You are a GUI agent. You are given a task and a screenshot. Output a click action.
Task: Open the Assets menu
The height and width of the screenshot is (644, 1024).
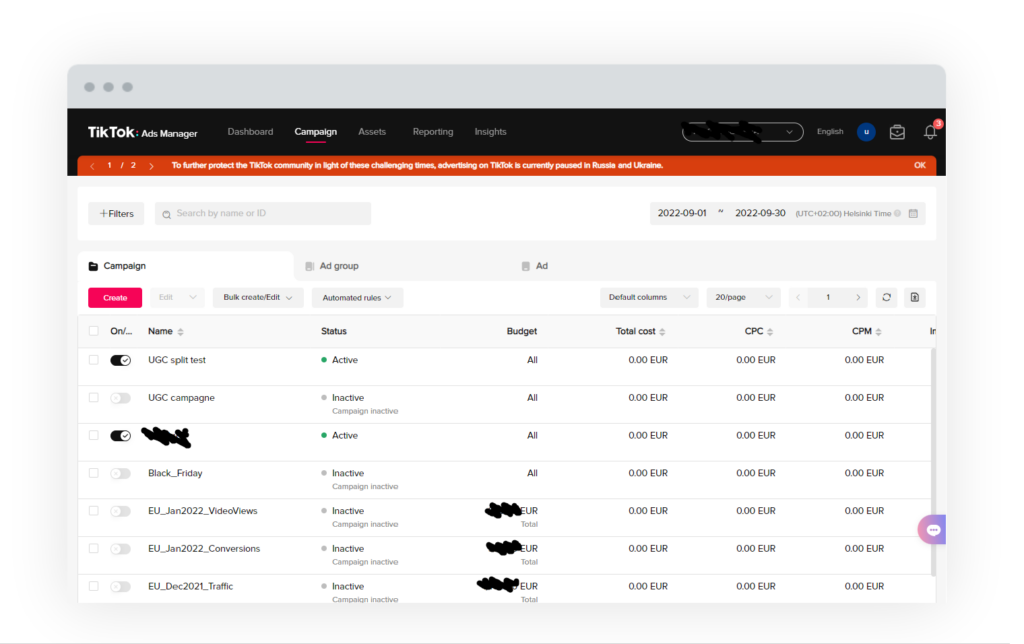coord(372,132)
